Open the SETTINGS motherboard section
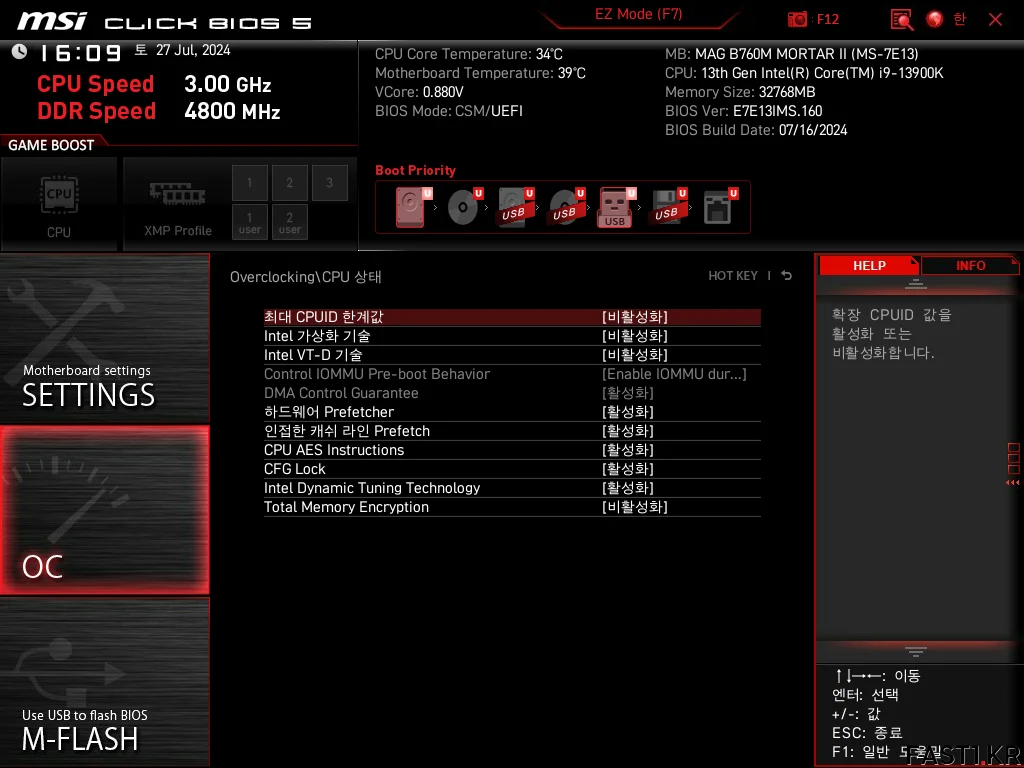 (x=104, y=338)
